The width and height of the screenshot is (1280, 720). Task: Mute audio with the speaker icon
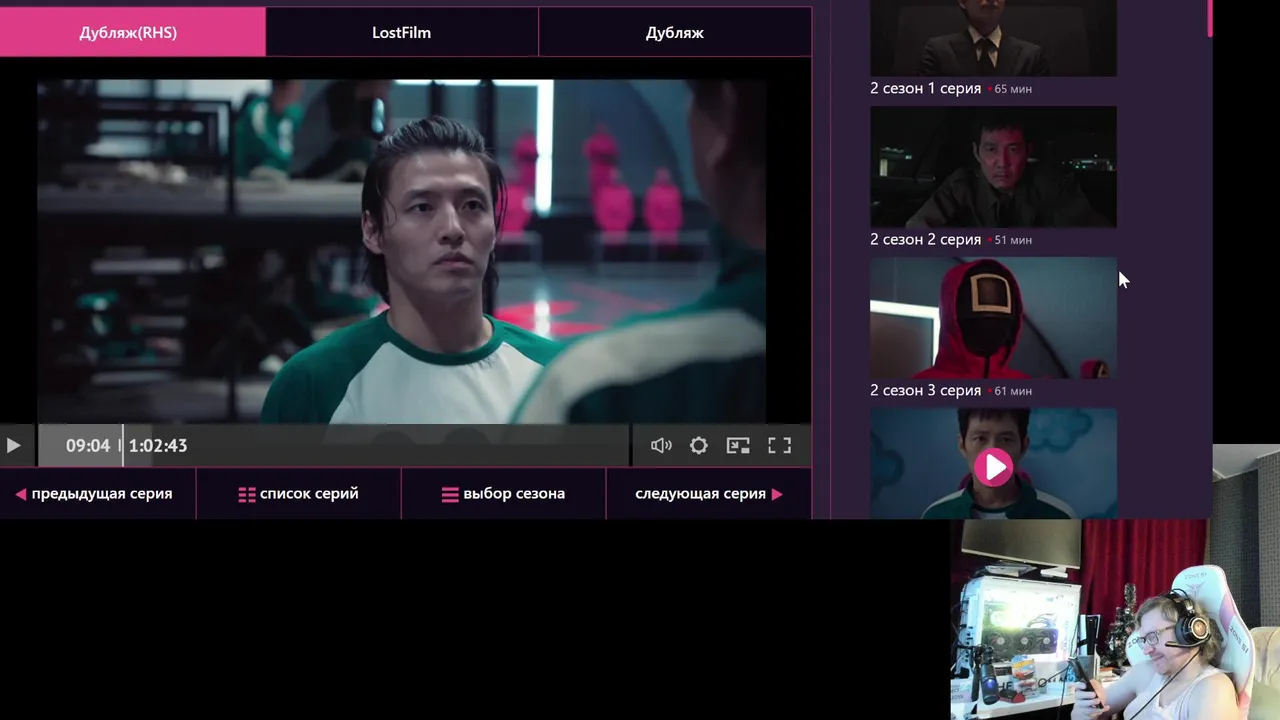(x=661, y=446)
